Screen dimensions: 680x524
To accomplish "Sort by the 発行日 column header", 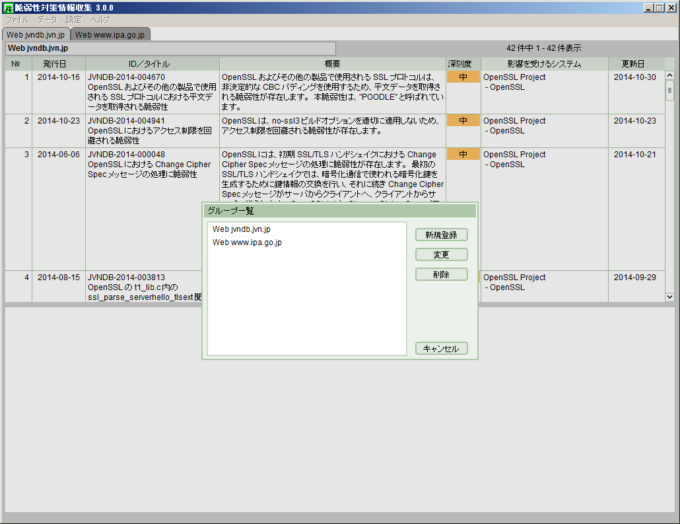I will (58, 64).
